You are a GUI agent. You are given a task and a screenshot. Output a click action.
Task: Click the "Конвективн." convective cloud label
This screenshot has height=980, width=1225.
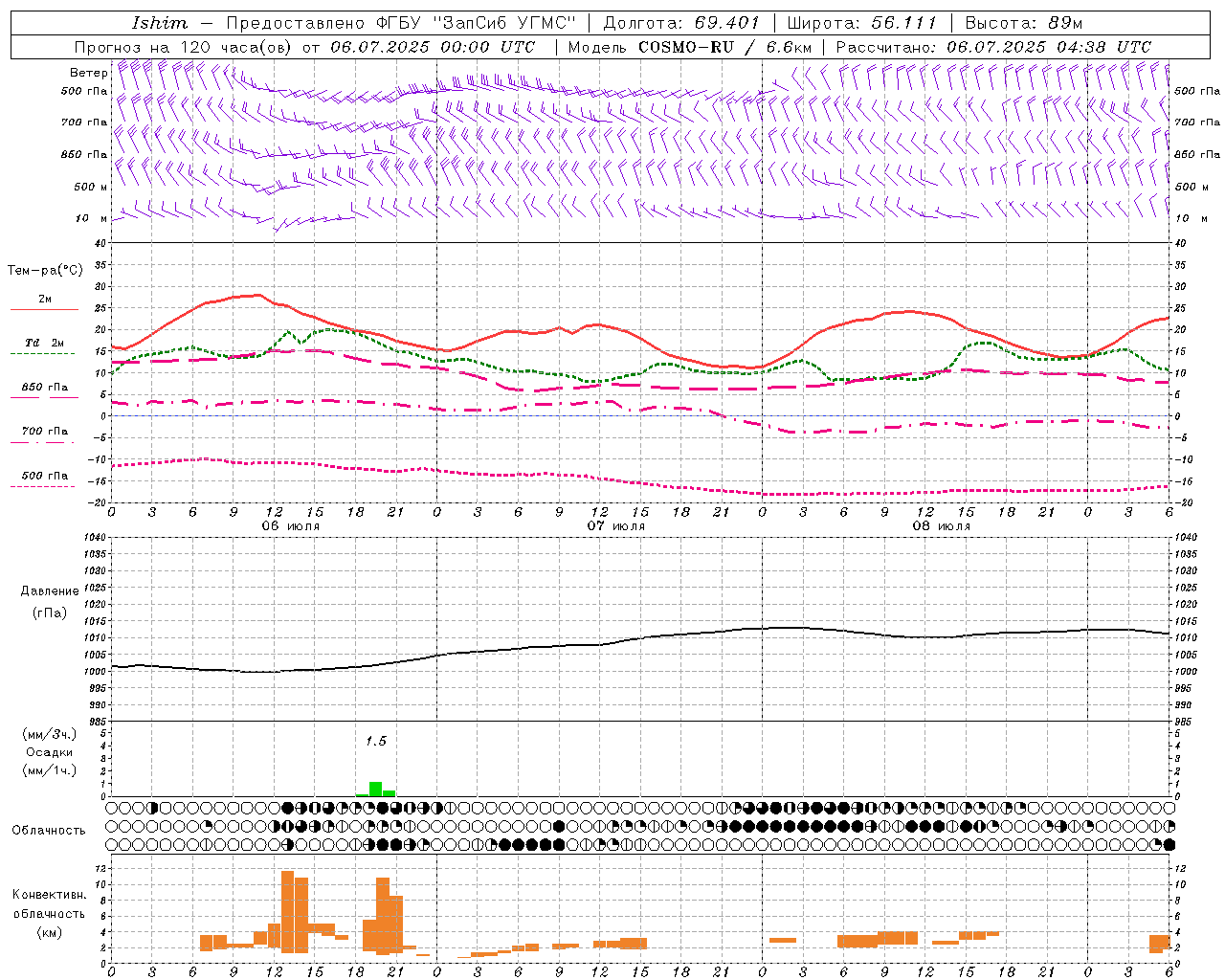pyautogui.click(x=49, y=895)
